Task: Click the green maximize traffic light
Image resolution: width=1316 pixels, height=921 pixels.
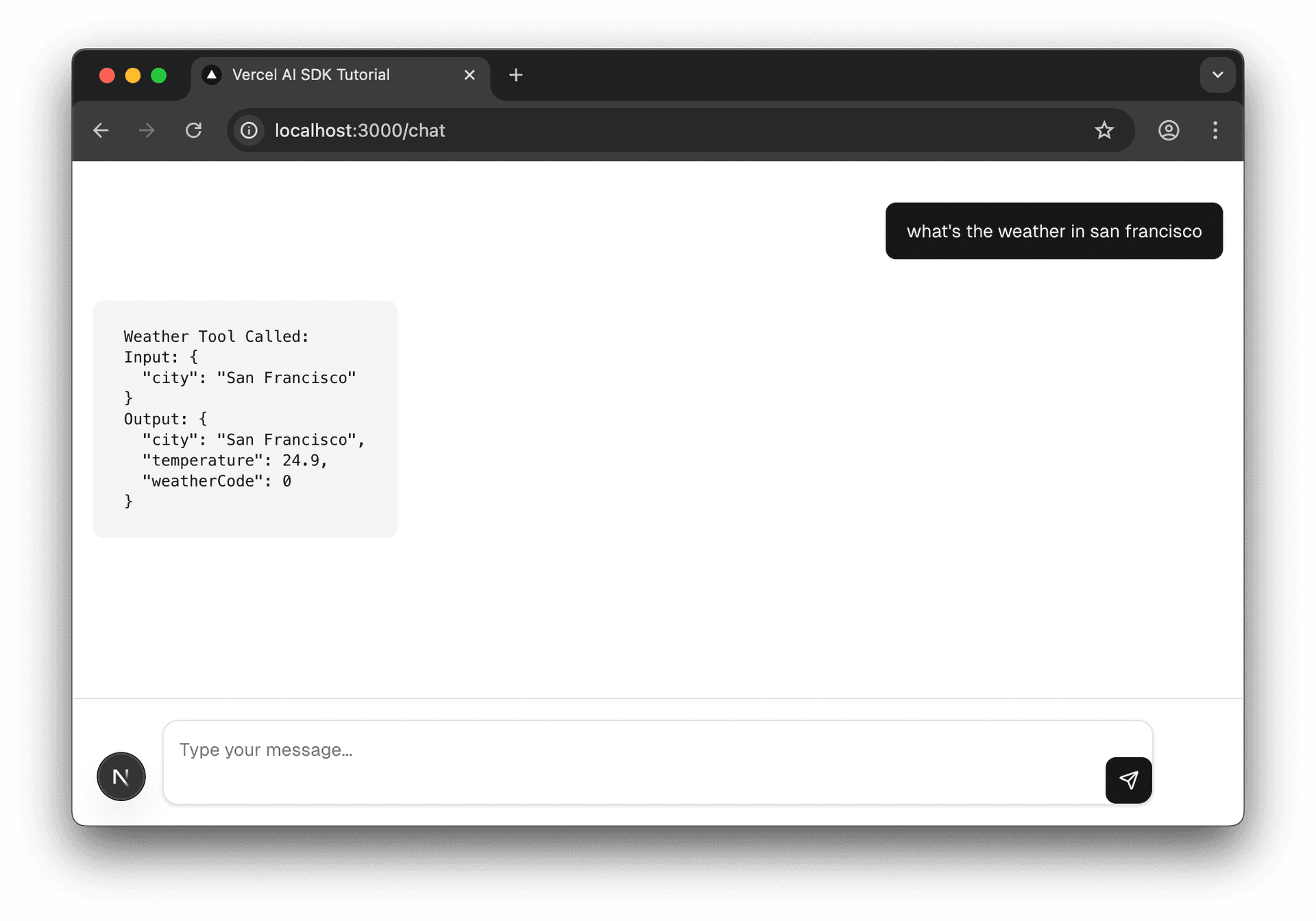Action: click(x=158, y=75)
